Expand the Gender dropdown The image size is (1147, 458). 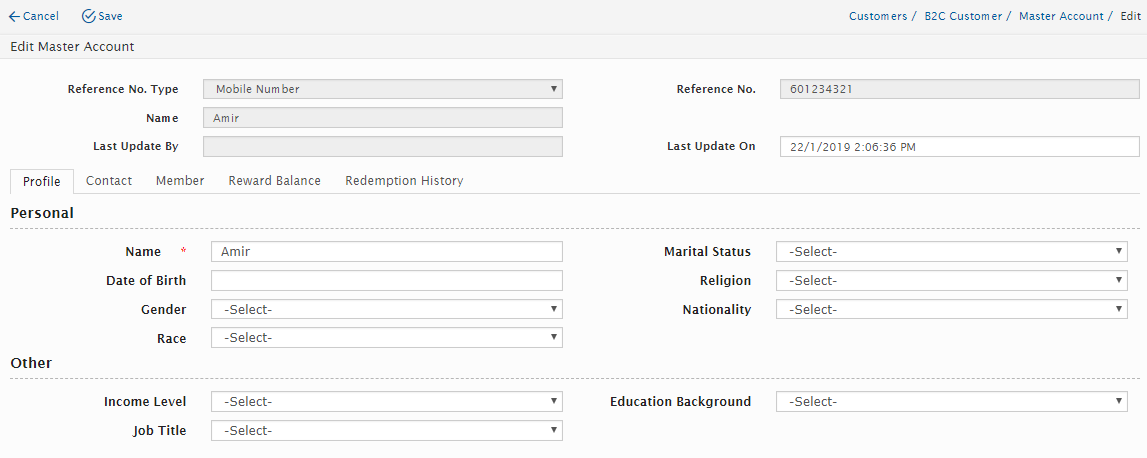tap(386, 310)
